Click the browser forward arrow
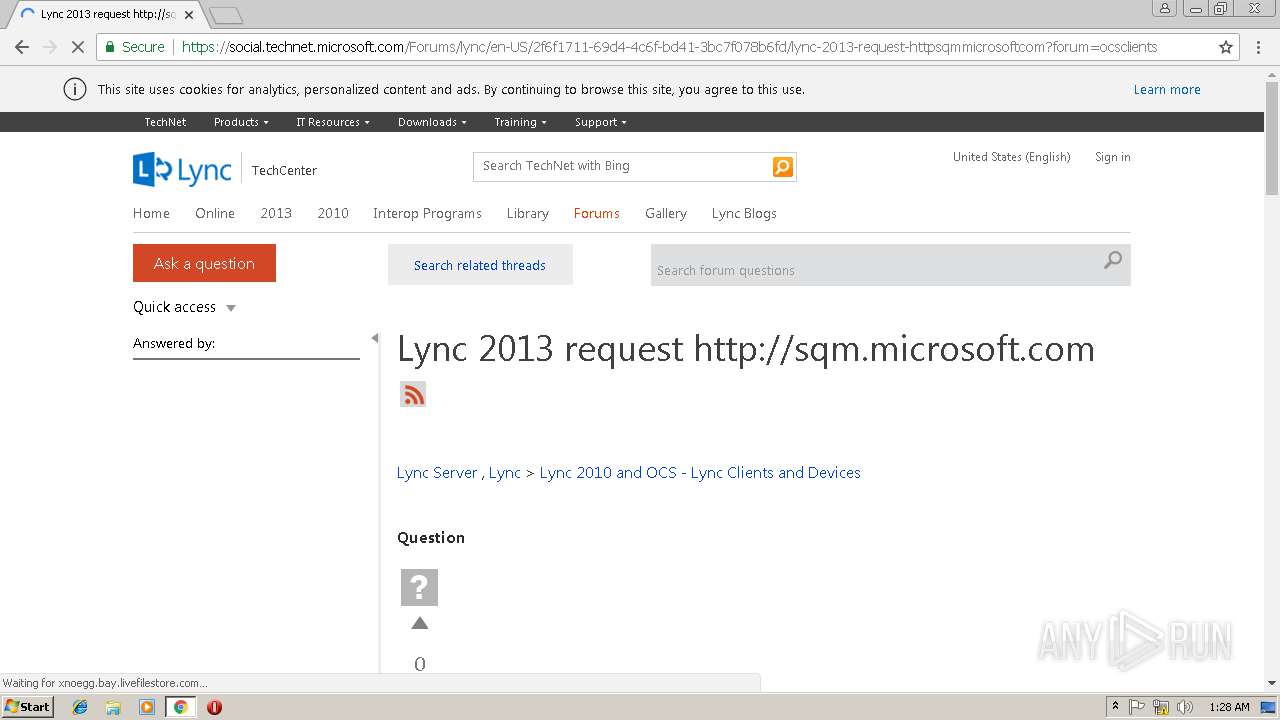1280x720 pixels. (x=49, y=47)
